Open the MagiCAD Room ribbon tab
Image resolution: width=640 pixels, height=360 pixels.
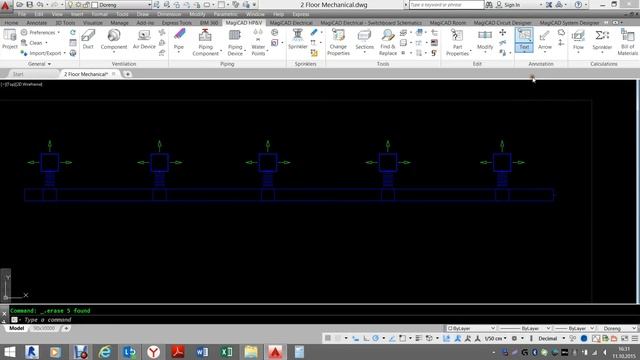click(447, 23)
